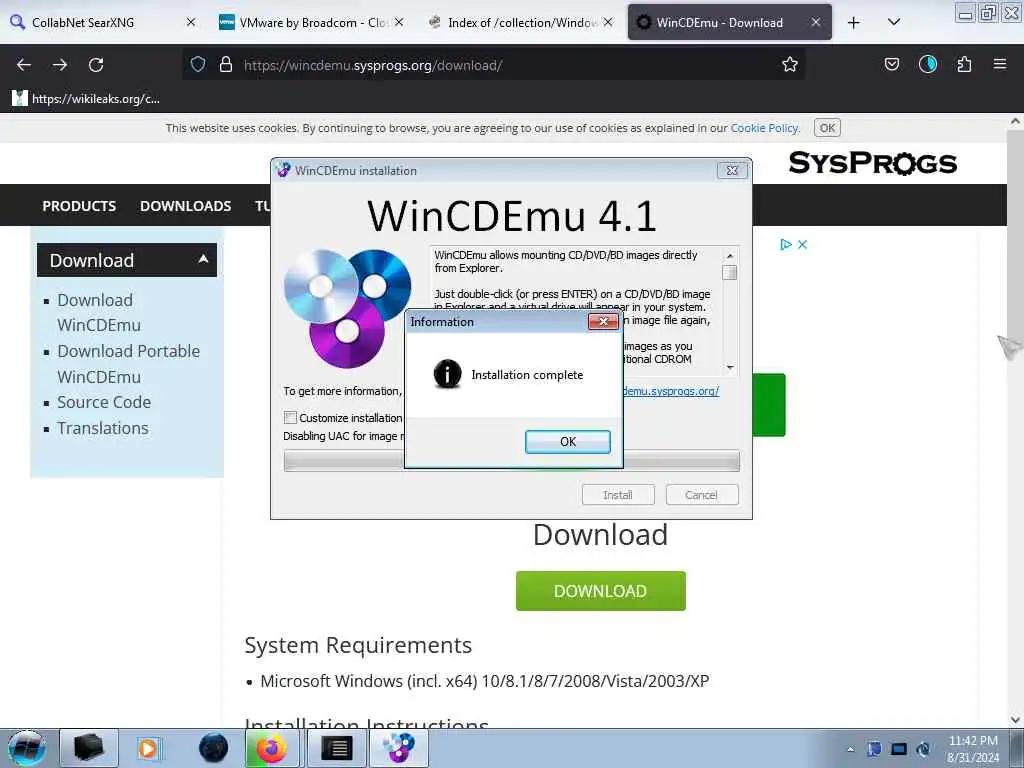The width and height of the screenshot is (1024, 768).
Task: Go back with the browser back arrow
Action: (x=24, y=65)
